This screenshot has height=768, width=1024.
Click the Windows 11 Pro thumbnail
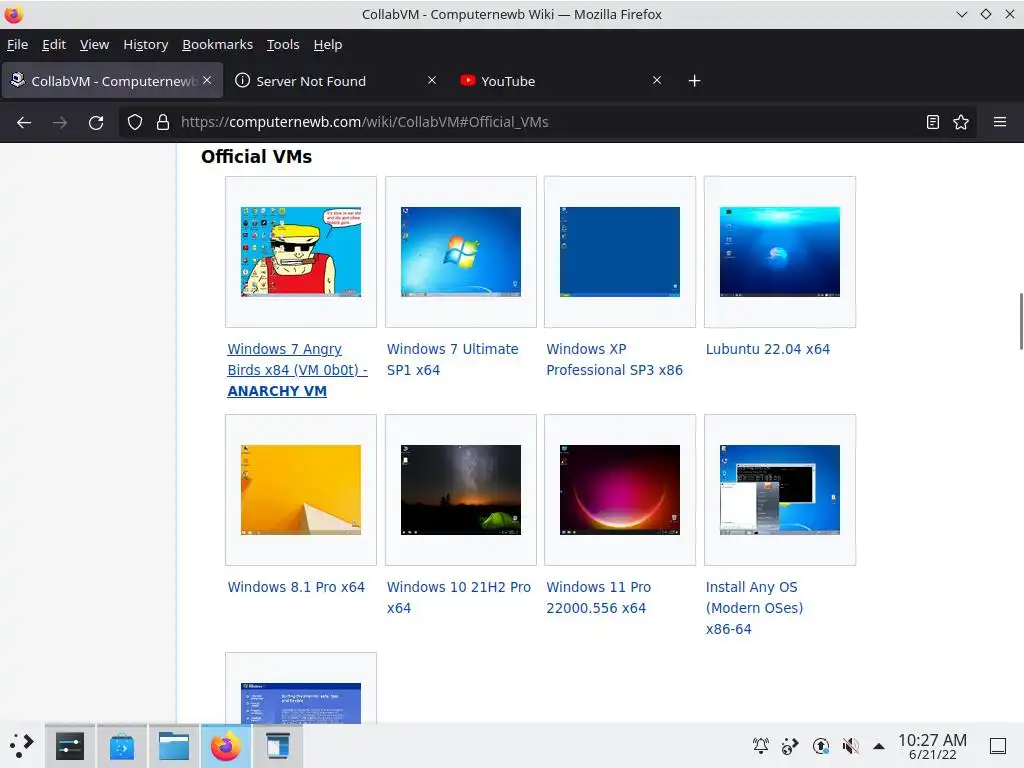coord(620,490)
